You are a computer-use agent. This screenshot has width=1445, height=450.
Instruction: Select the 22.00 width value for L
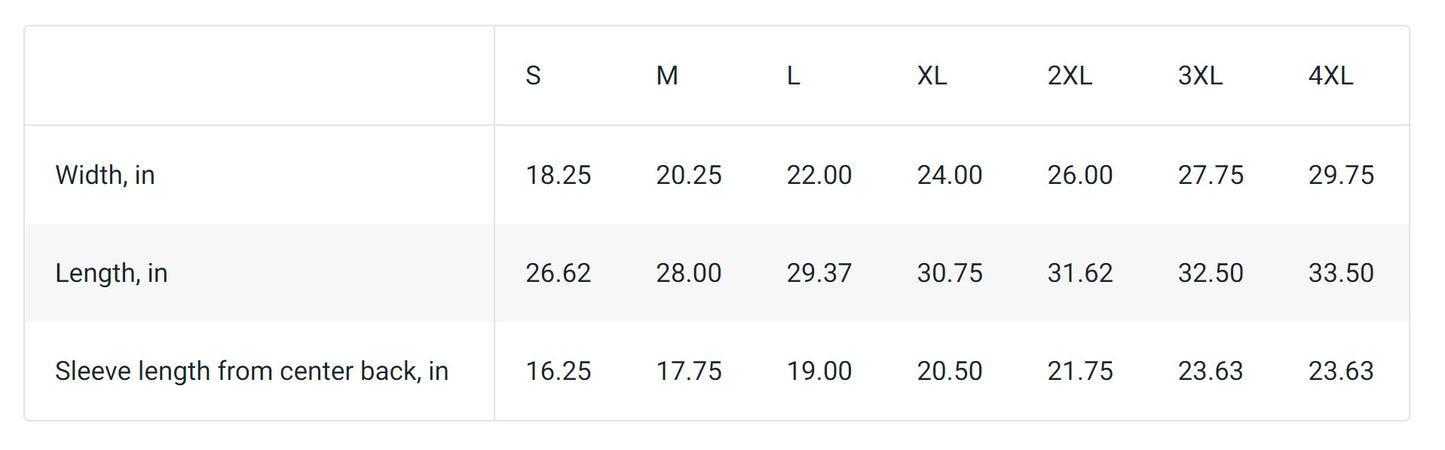click(819, 175)
